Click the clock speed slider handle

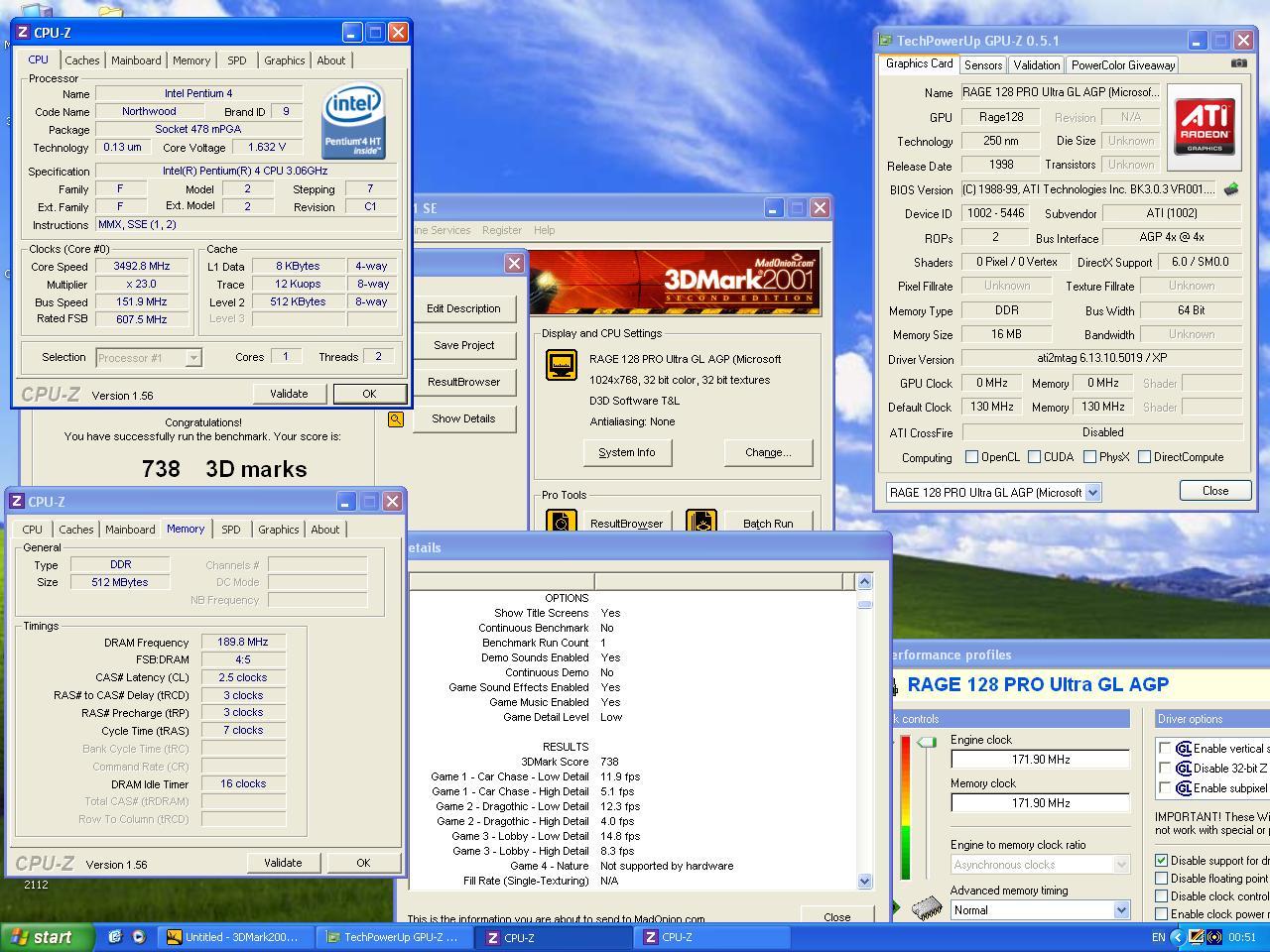[x=926, y=742]
